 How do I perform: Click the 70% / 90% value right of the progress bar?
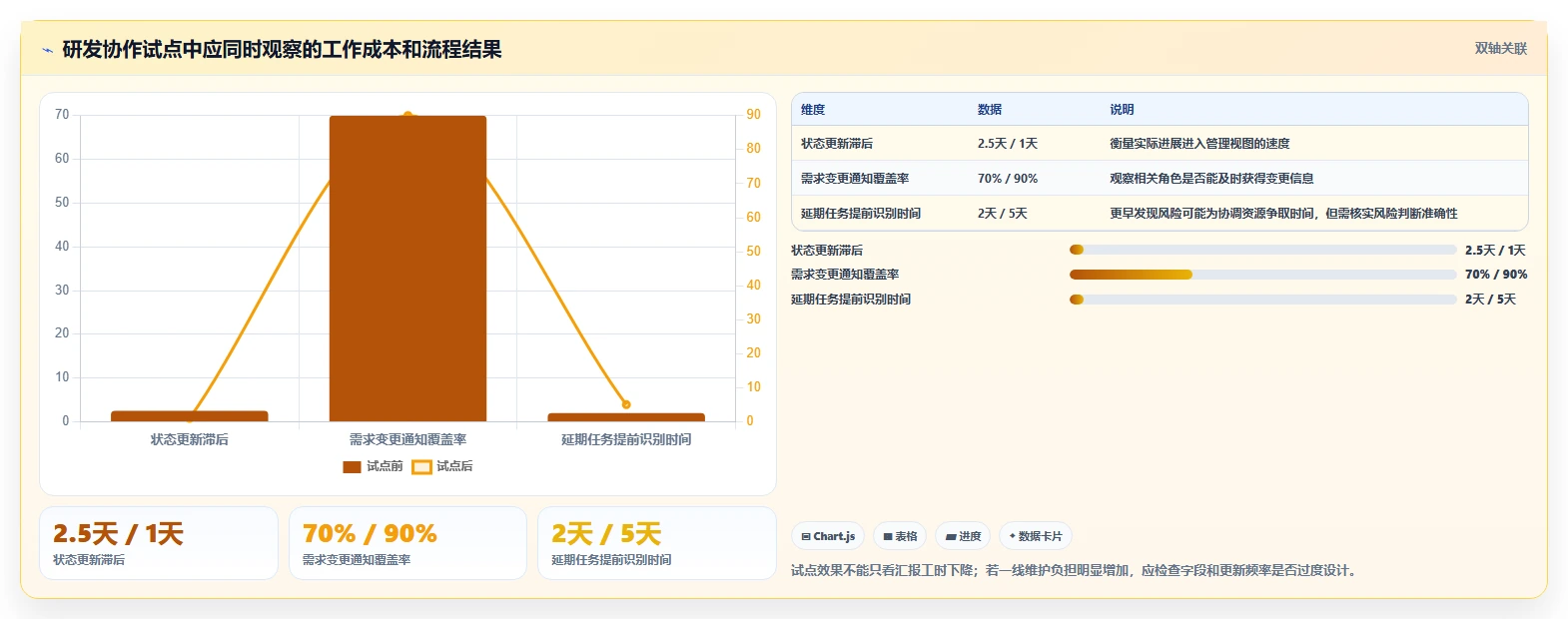click(x=1496, y=275)
